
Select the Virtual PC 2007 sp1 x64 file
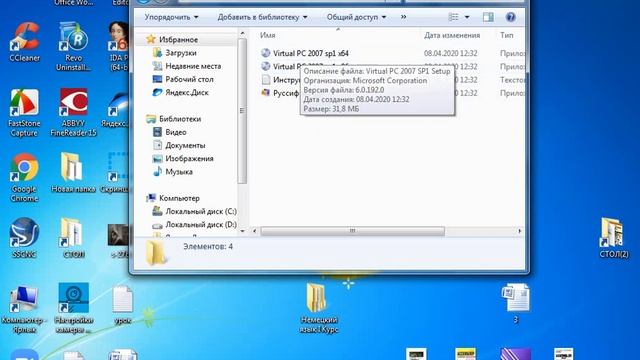(x=311, y=53)
